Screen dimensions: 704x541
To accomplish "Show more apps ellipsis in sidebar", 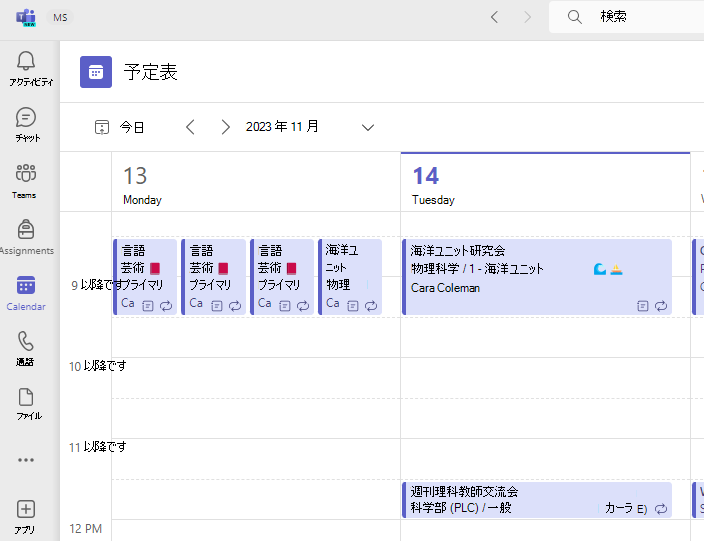I will (26, 460).
